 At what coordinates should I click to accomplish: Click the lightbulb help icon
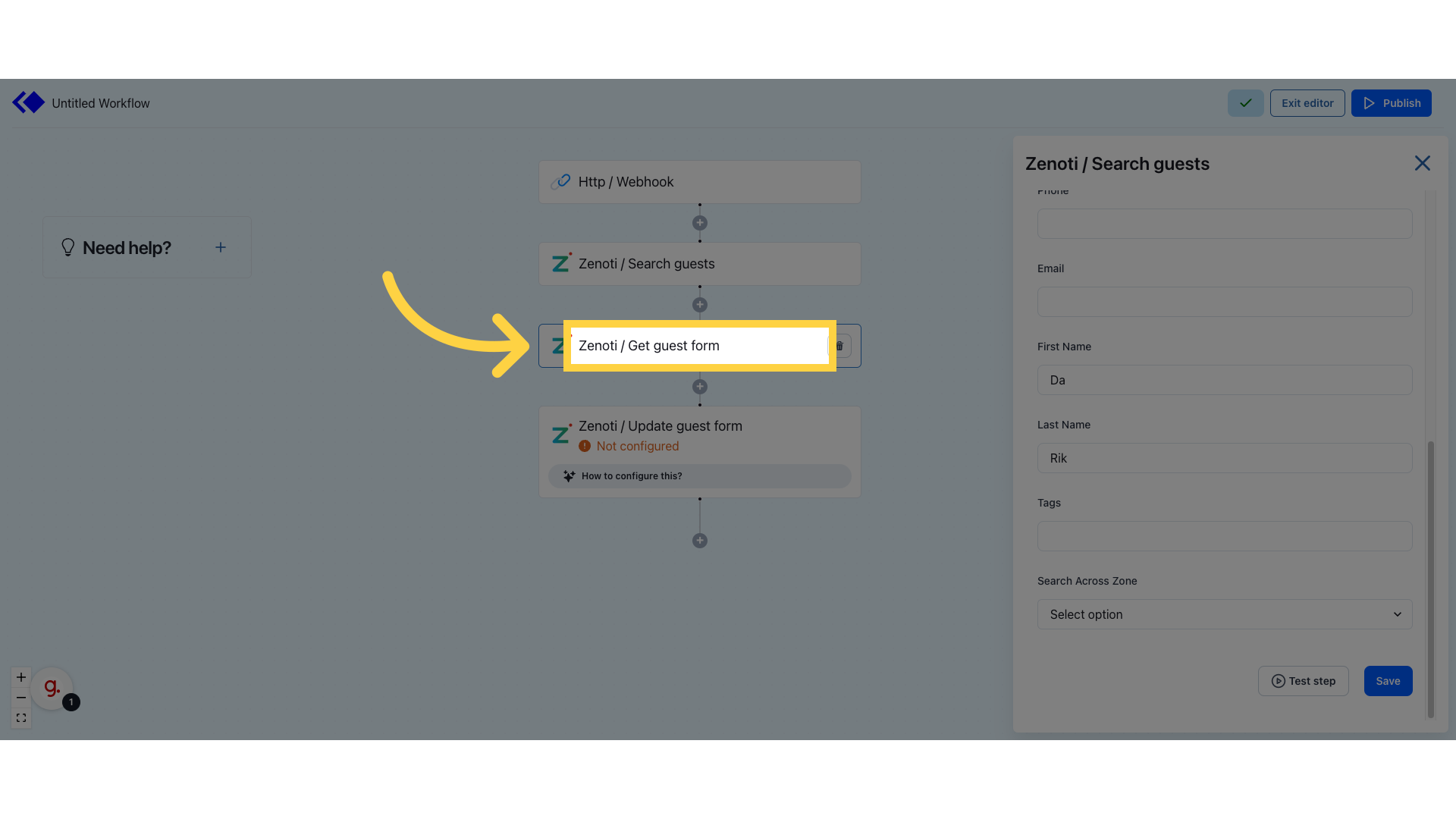click(67, 247)
